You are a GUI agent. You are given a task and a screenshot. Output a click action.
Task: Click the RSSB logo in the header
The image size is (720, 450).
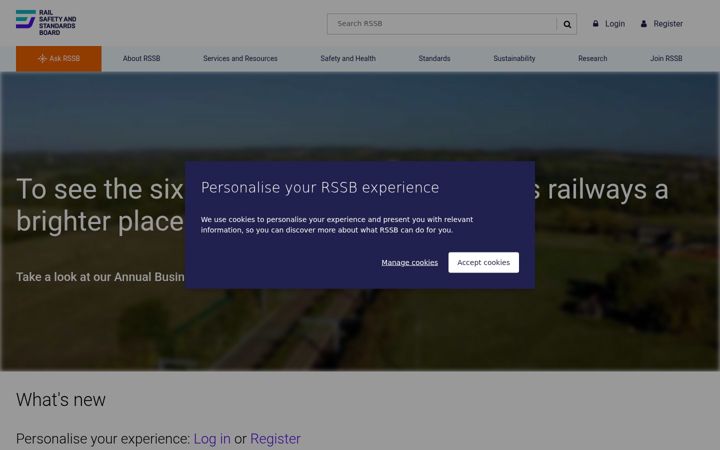pos(46,22)
